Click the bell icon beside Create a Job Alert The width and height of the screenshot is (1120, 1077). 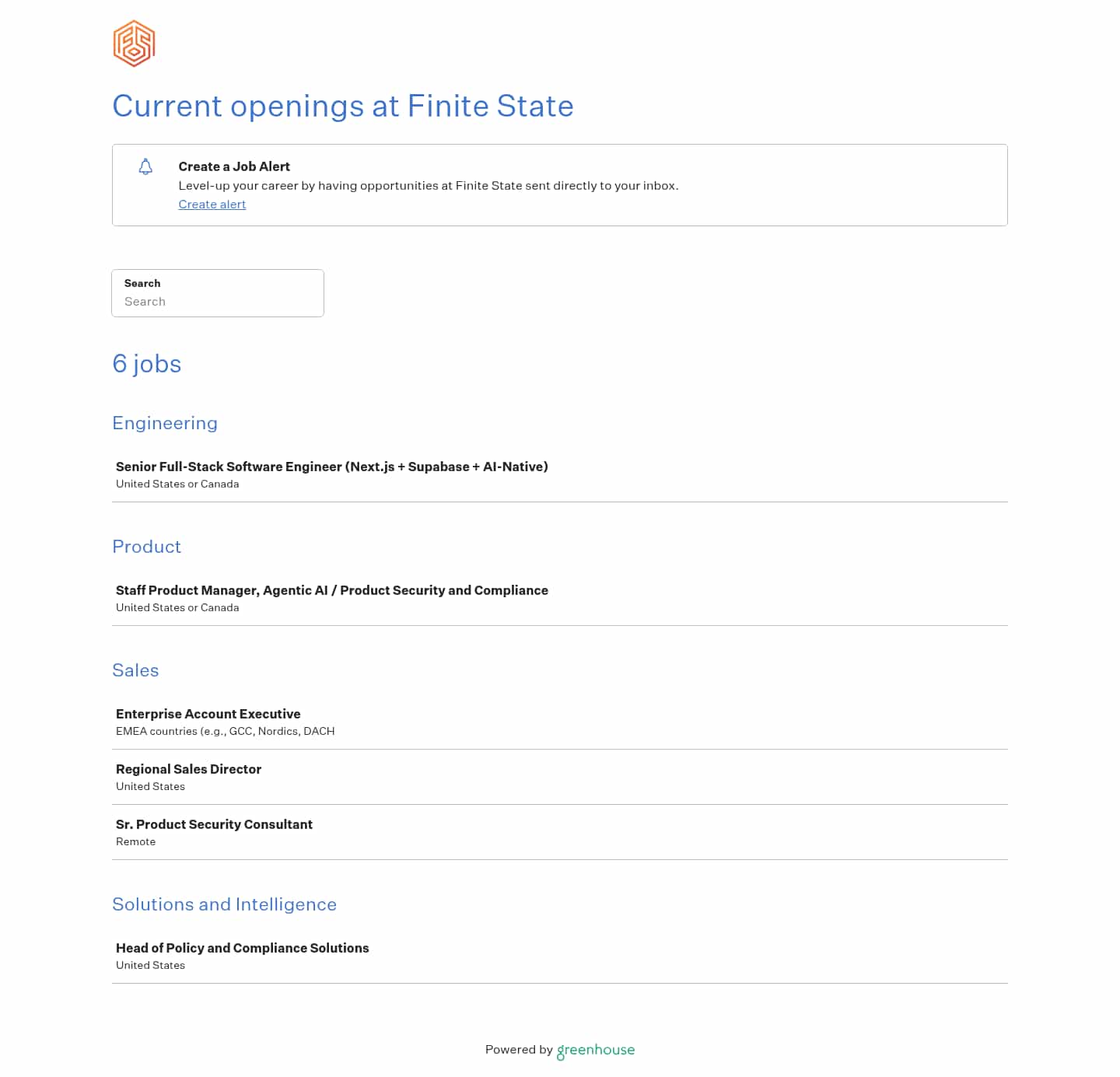[145, 166]
